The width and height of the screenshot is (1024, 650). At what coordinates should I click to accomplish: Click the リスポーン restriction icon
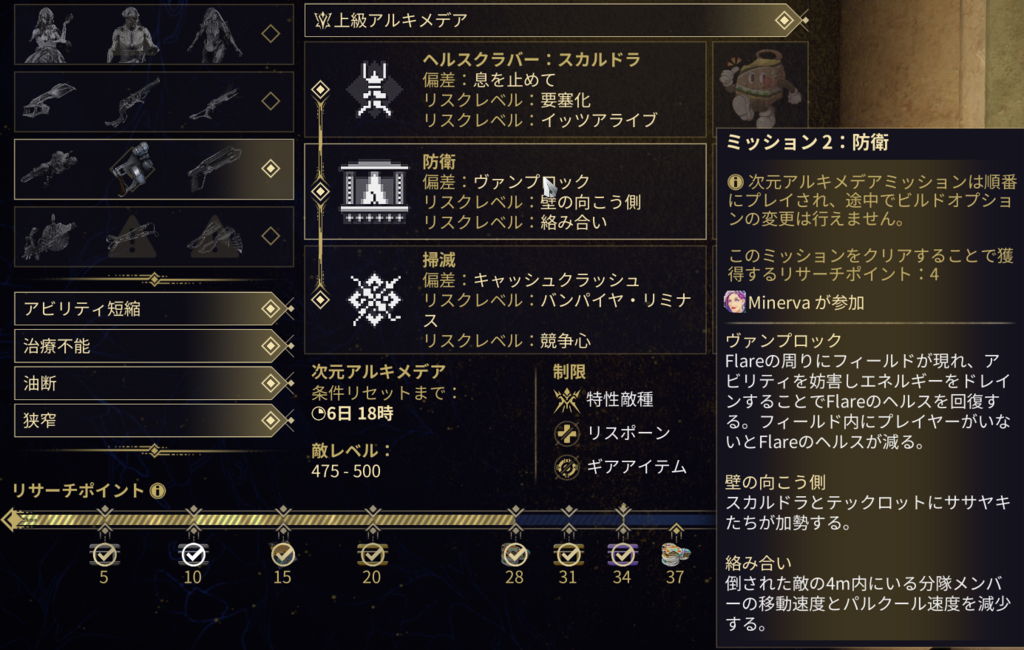click(566, 434)
